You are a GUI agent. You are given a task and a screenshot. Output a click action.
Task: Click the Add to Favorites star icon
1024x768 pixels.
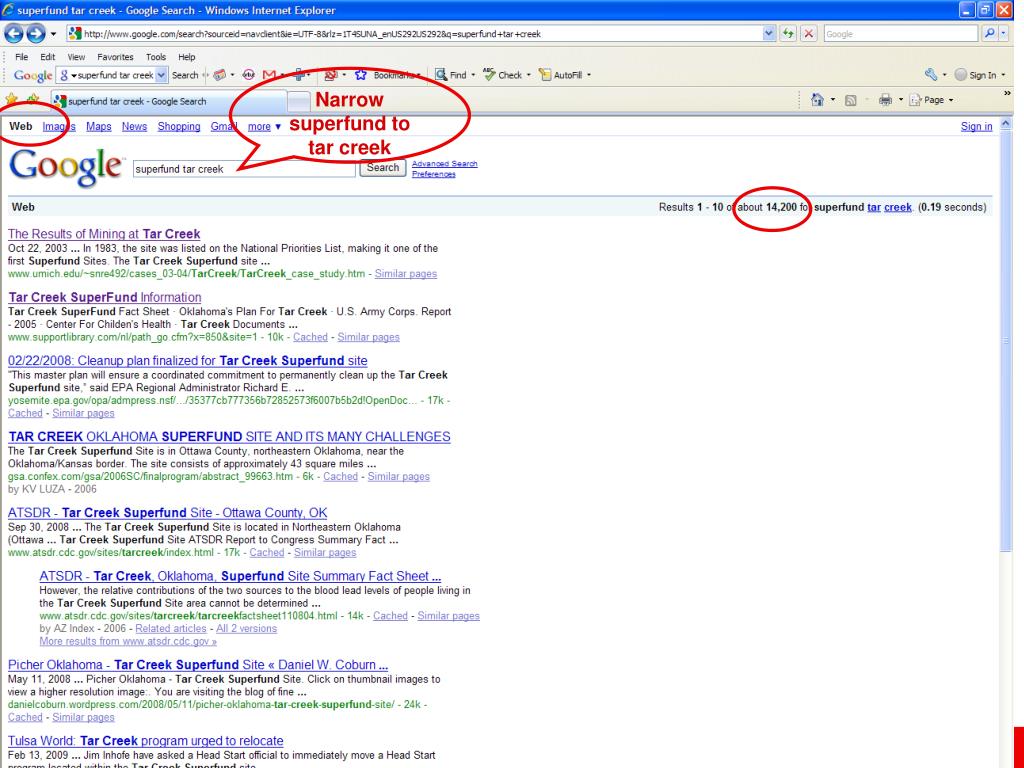33,100
